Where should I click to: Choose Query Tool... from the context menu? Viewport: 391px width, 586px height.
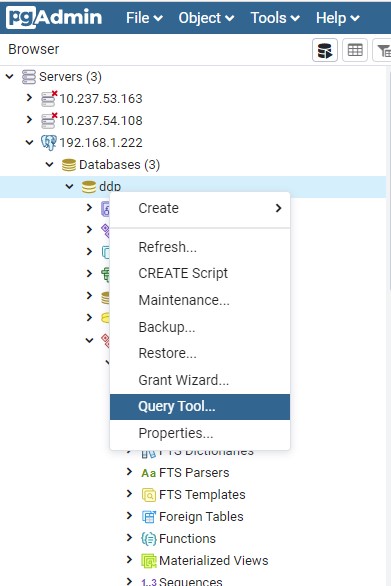(x=200, y=407)
